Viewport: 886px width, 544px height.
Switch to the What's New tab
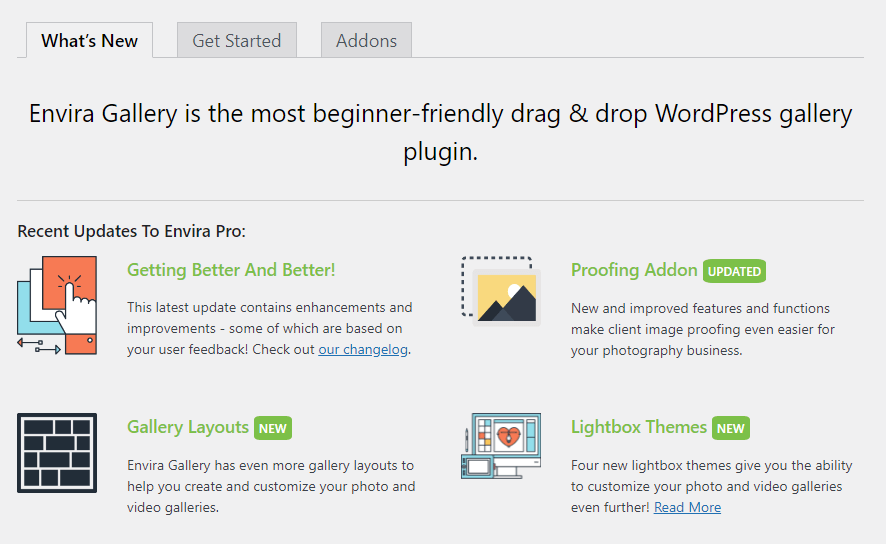point(89,41)
